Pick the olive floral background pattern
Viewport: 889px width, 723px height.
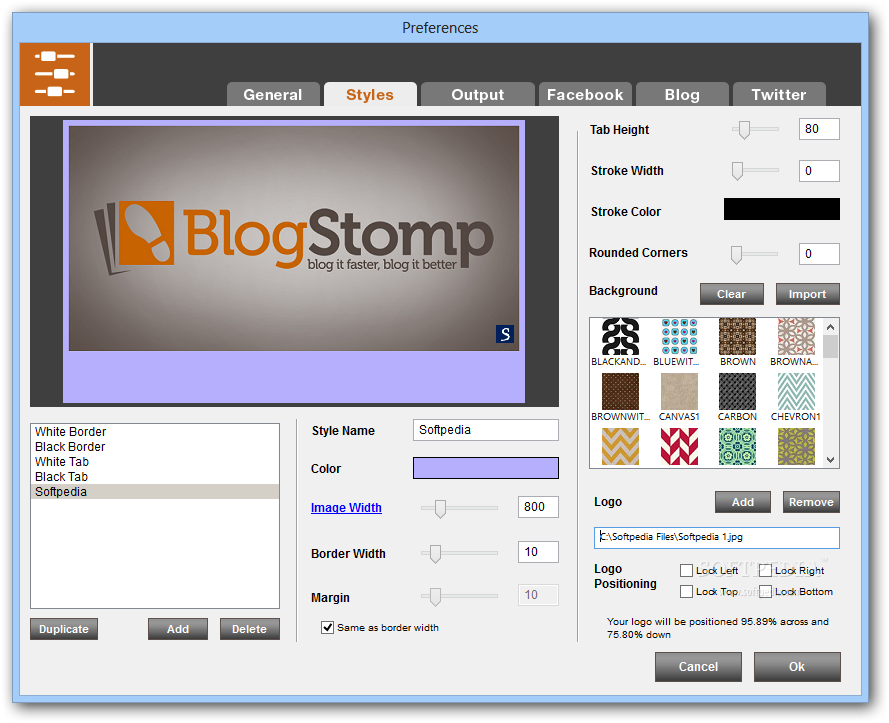[x=796, y=447]
